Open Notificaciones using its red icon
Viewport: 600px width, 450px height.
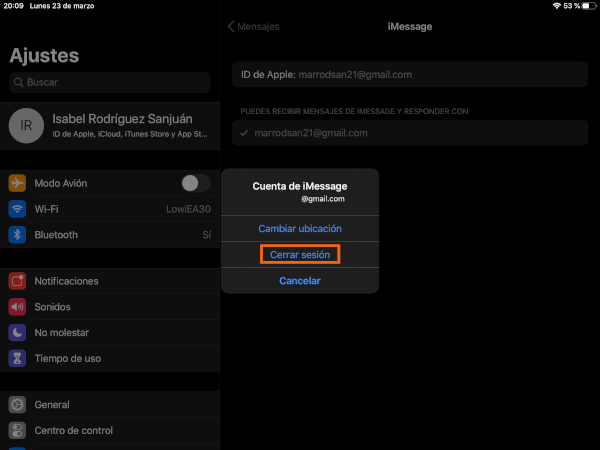coord(17,281)
